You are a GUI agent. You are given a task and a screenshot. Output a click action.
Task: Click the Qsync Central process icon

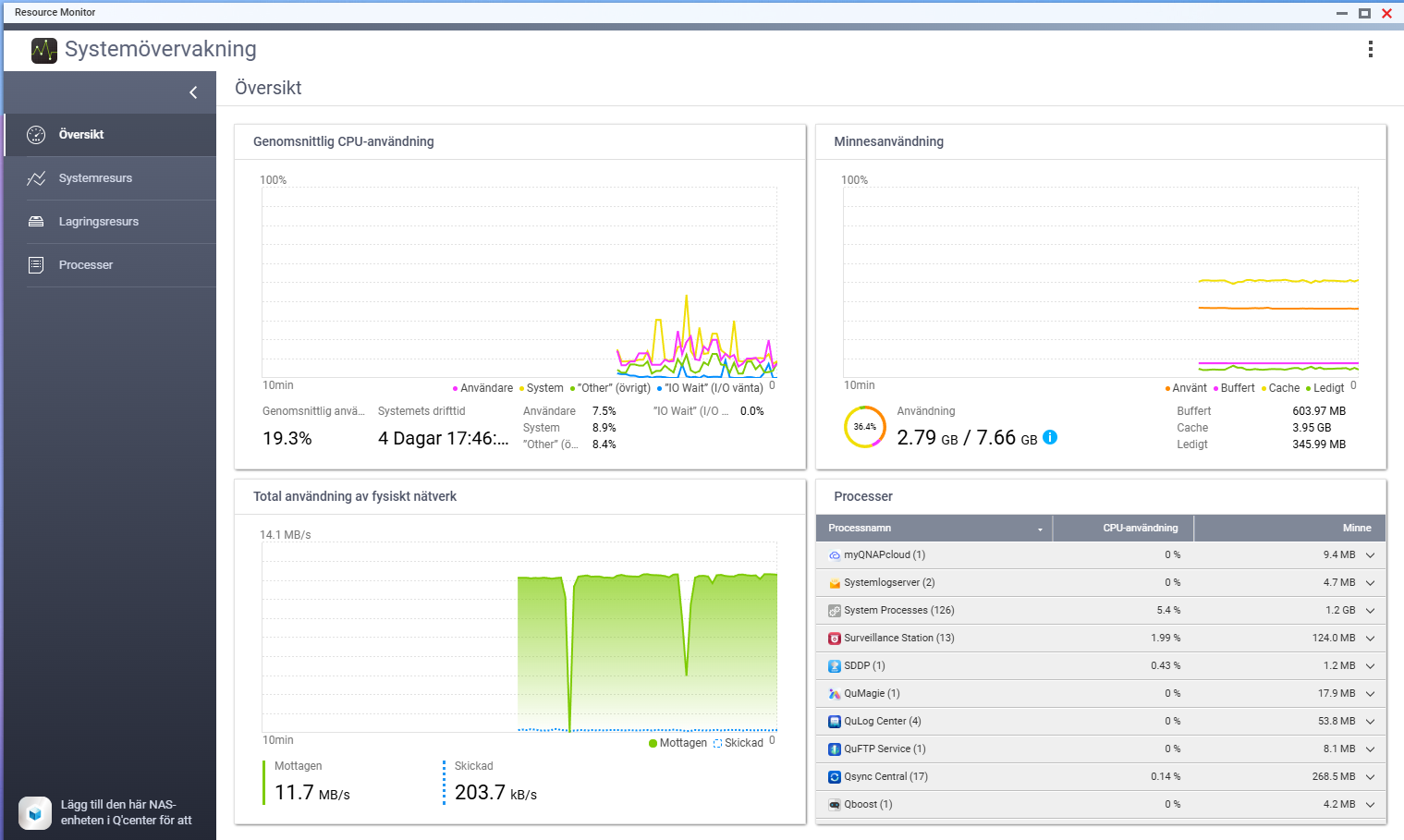(835, 777)
